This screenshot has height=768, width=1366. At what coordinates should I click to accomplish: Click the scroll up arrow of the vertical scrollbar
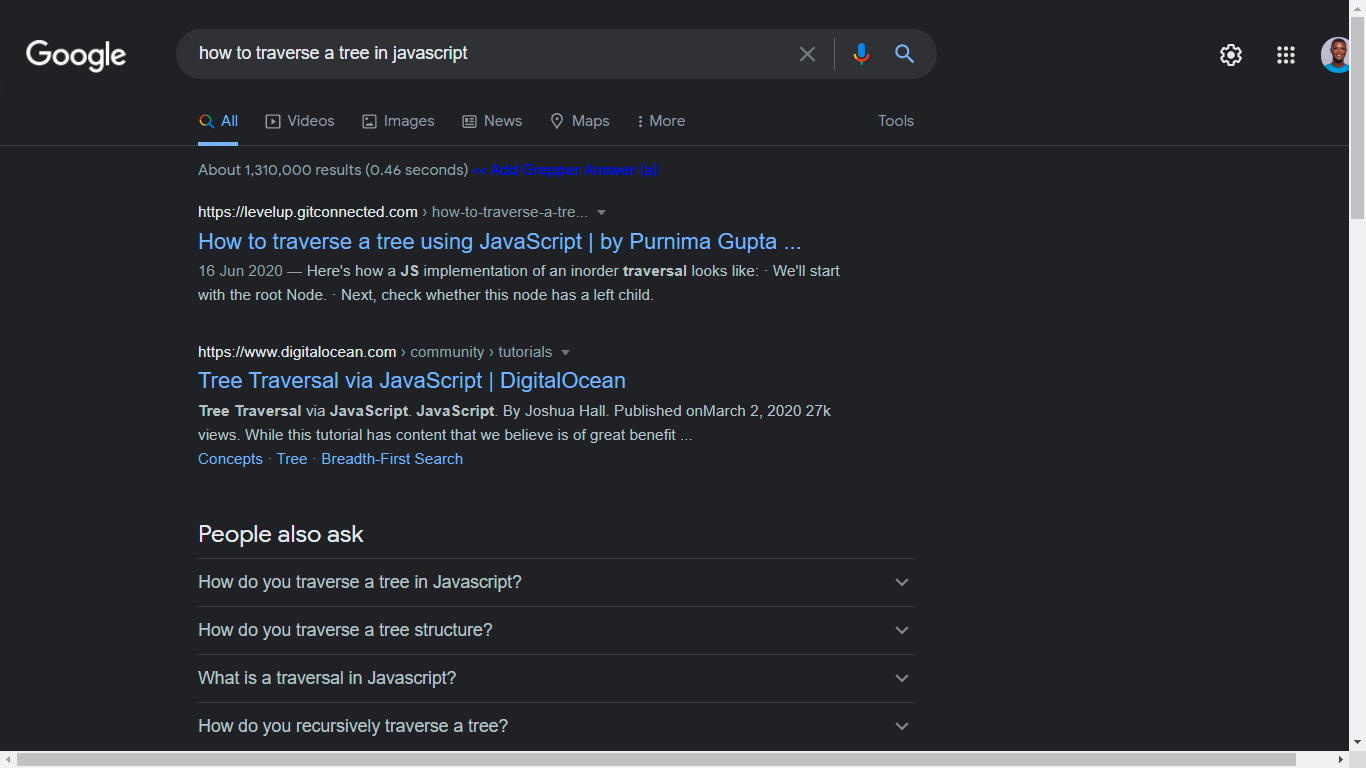click(x=1357, y=6)
